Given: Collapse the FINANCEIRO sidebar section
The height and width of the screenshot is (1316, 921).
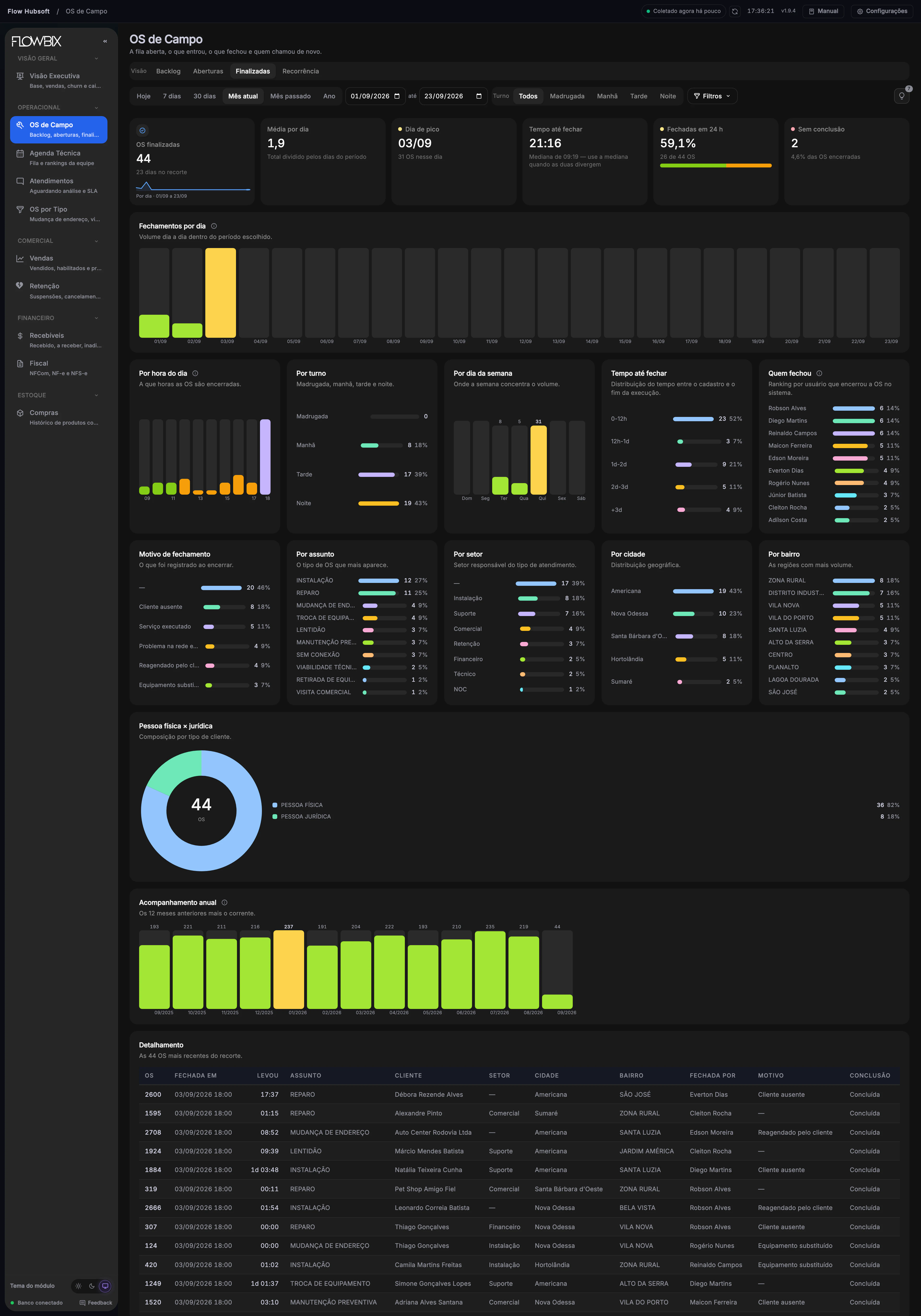Looking at the screenshot, I should click(58, 318).
